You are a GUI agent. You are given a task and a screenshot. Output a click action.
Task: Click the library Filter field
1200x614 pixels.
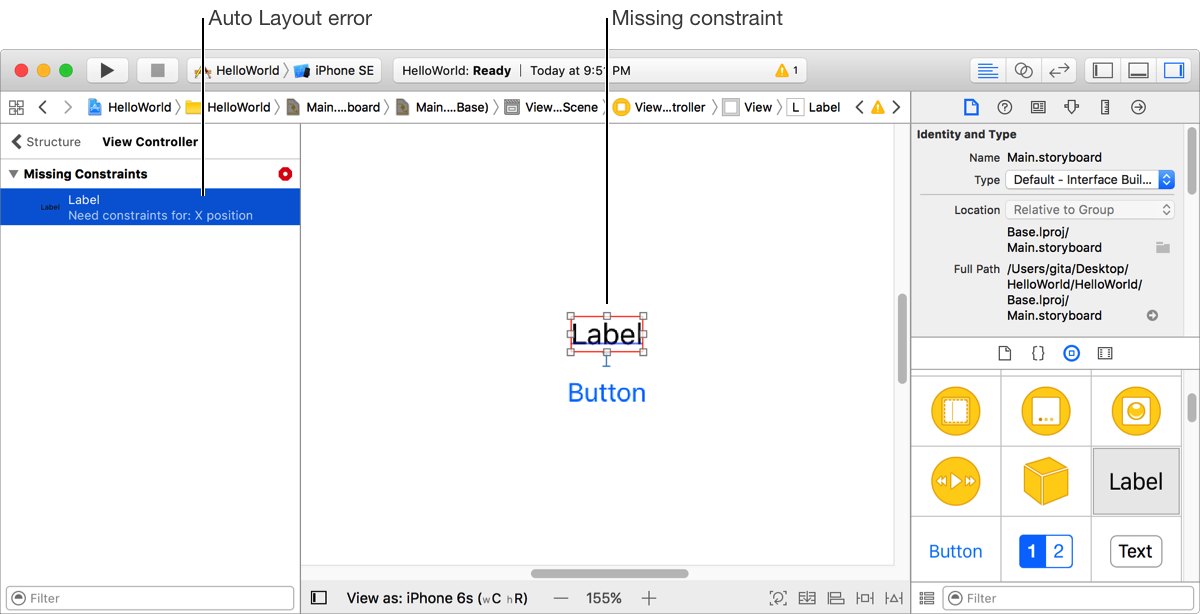click(1068, 598)
